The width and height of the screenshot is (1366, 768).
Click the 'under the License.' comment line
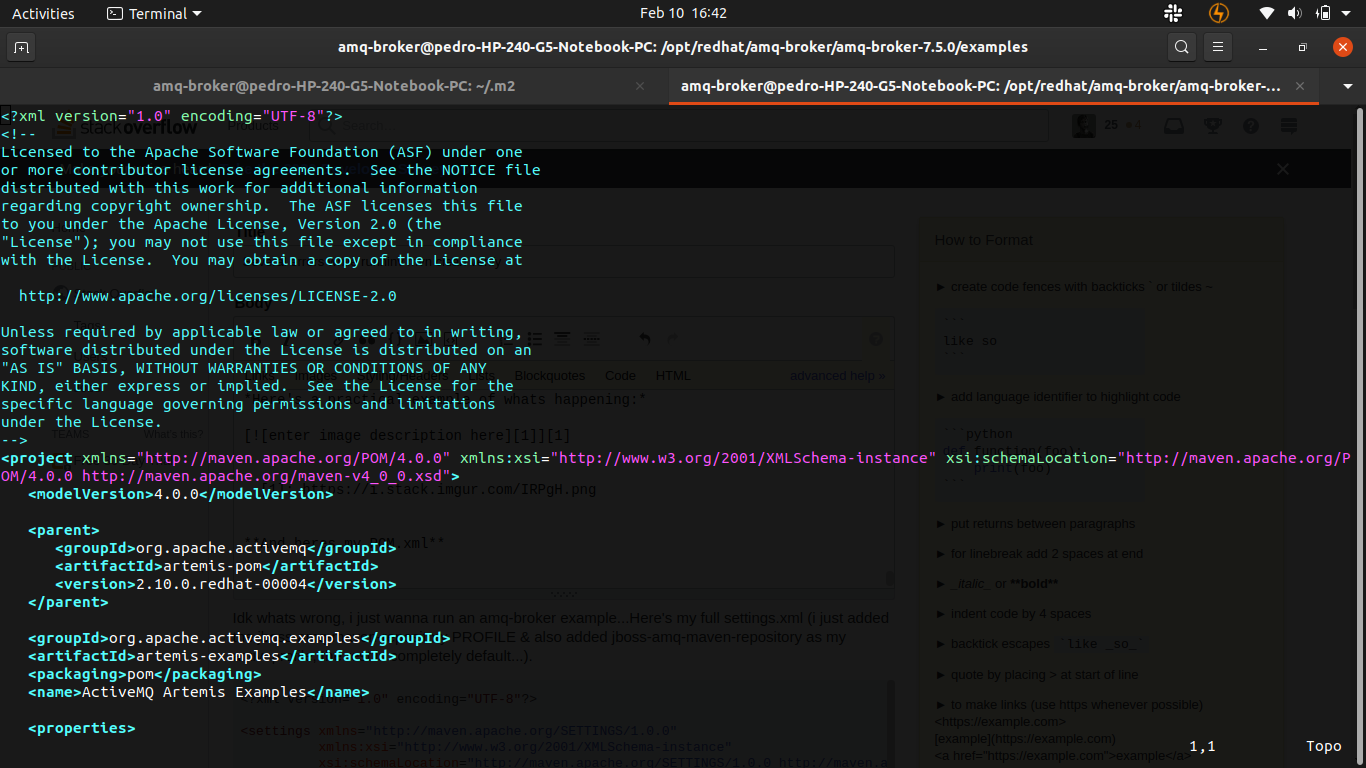tap(82, 422)
